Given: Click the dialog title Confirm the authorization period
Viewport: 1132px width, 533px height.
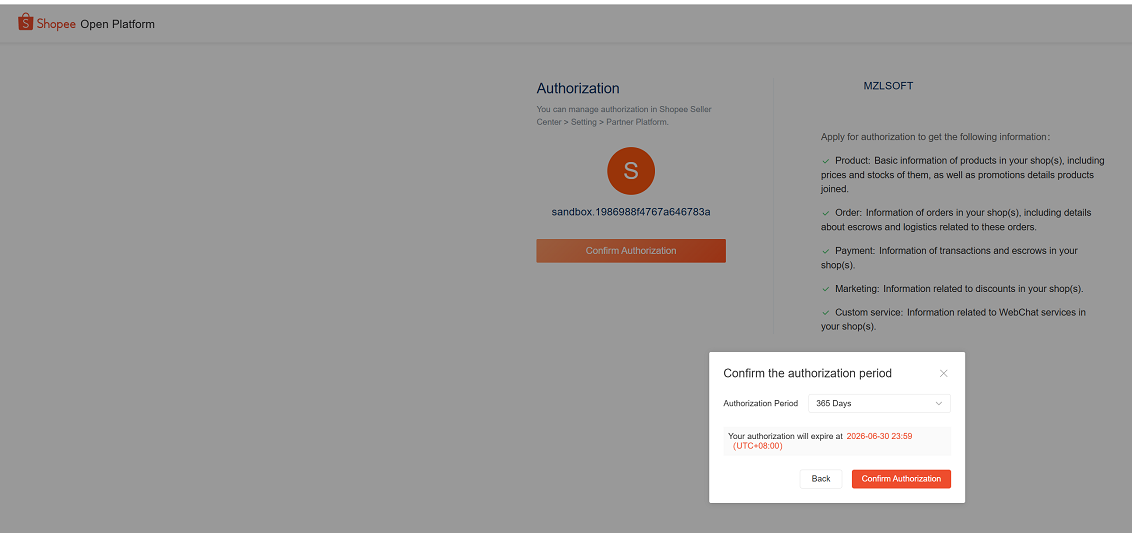Looking at the screenshot, I should pyautogui.click(x=807, y=373).
